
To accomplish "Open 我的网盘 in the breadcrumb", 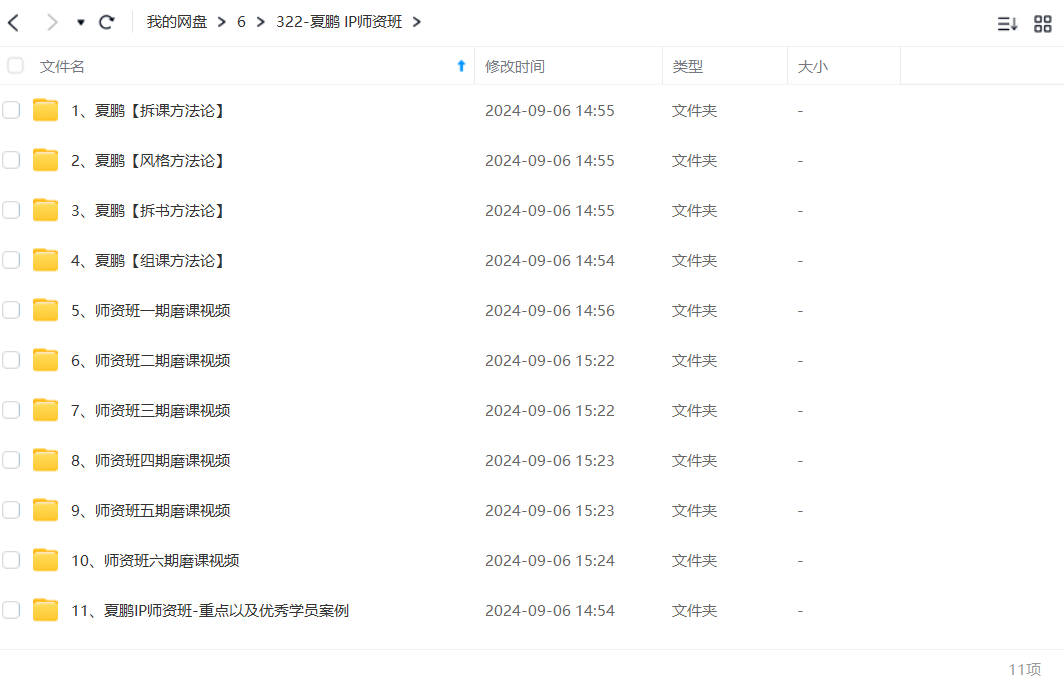I will point(176,22).
